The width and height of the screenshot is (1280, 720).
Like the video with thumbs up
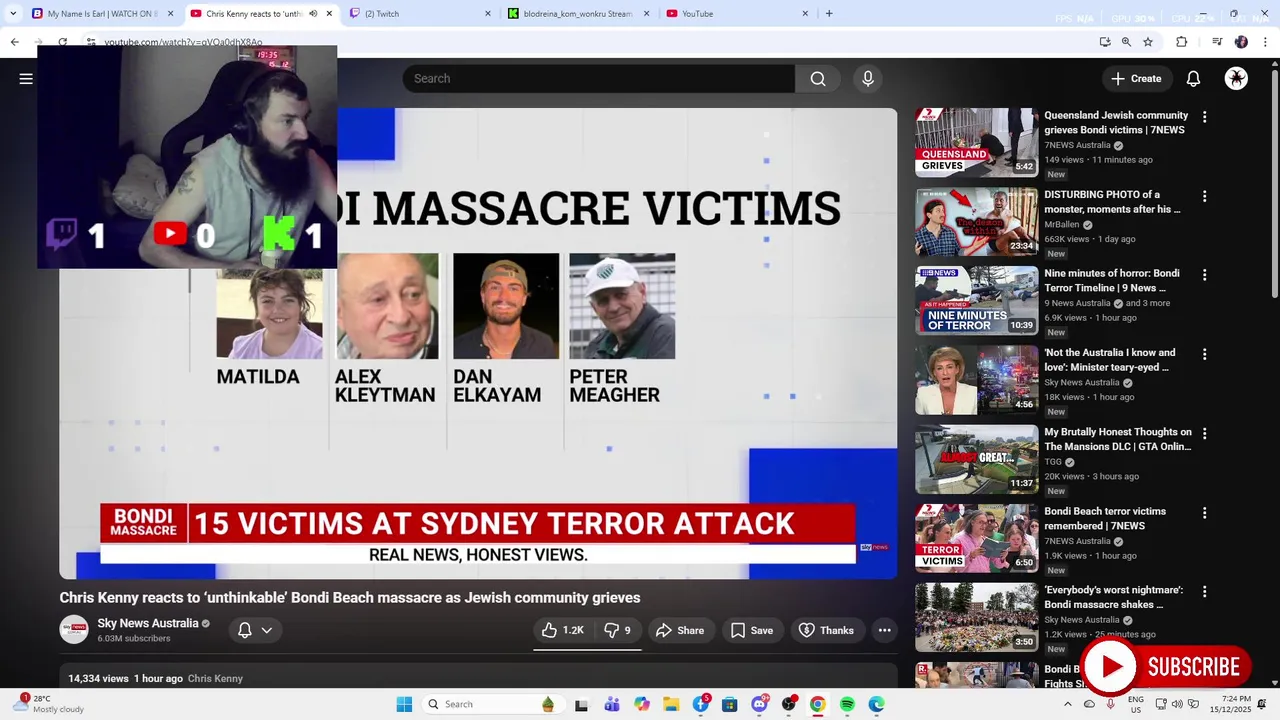point(563,630)
